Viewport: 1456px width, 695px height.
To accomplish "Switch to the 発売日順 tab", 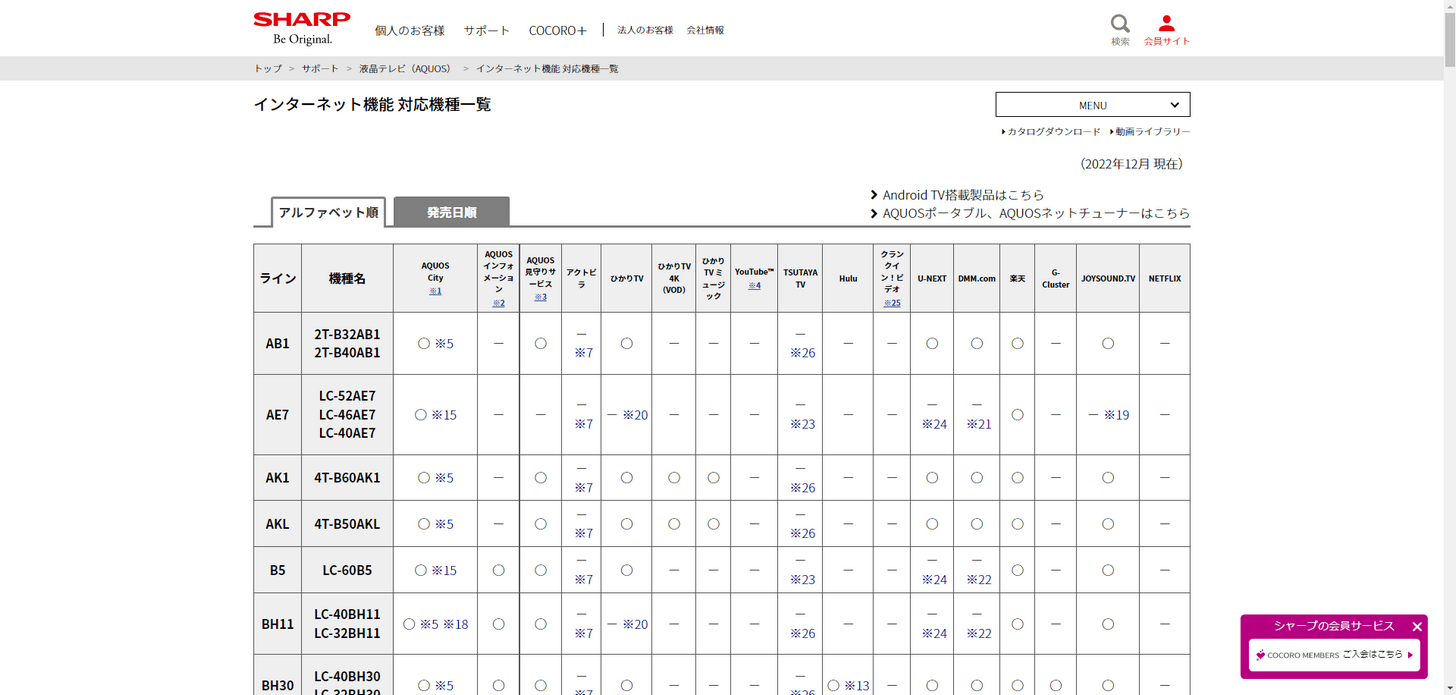I will [x=452, y=212].
